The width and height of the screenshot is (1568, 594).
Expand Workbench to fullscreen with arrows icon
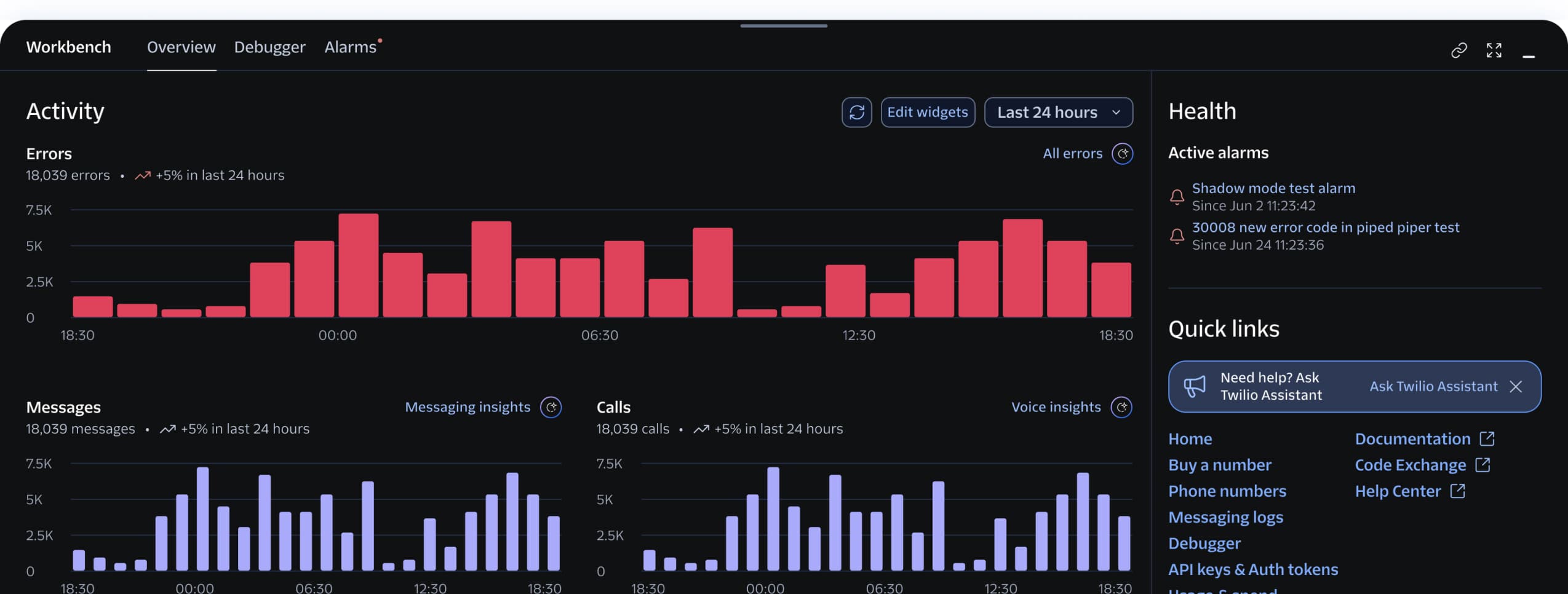coord(1494,50)
